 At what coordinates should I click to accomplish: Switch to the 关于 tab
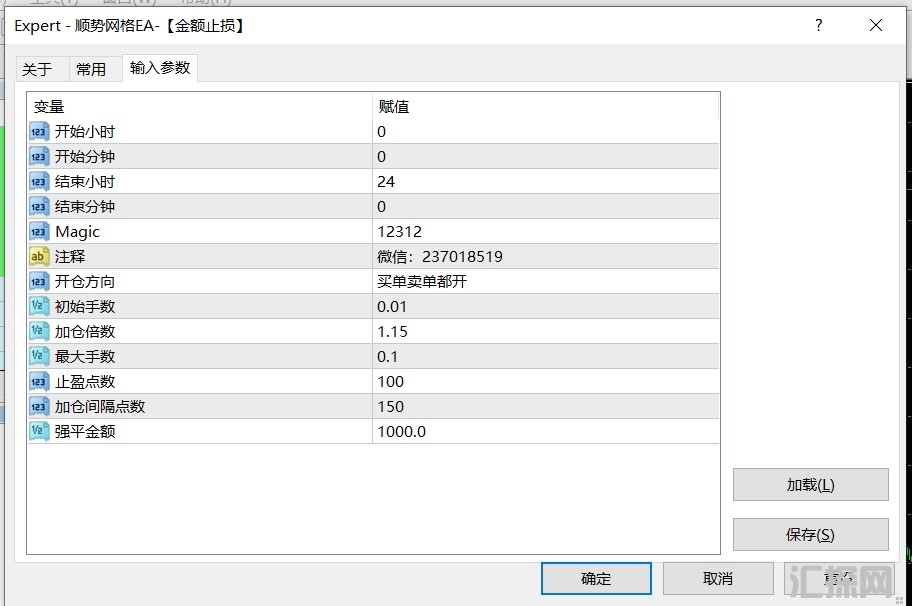(x=37, y=69)
